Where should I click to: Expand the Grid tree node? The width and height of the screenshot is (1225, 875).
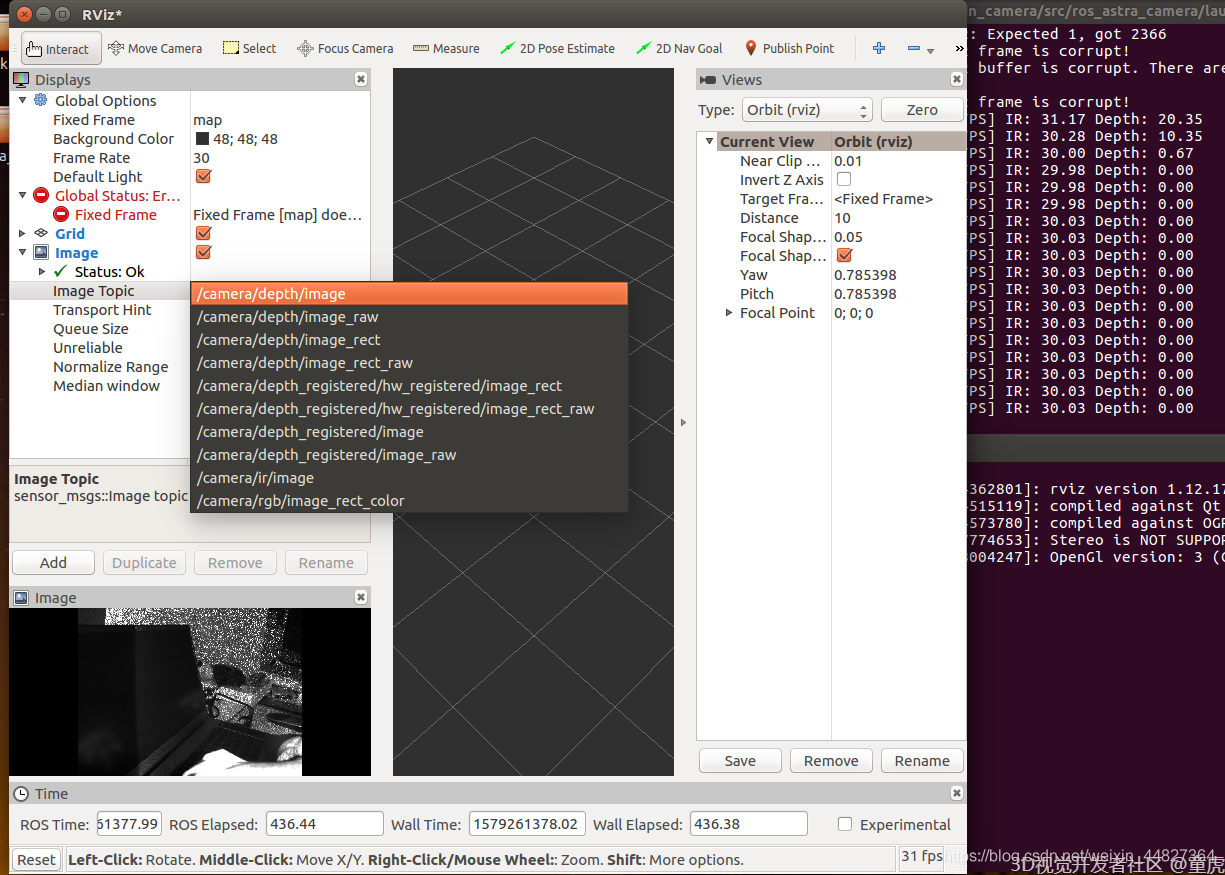click(23, 233)
